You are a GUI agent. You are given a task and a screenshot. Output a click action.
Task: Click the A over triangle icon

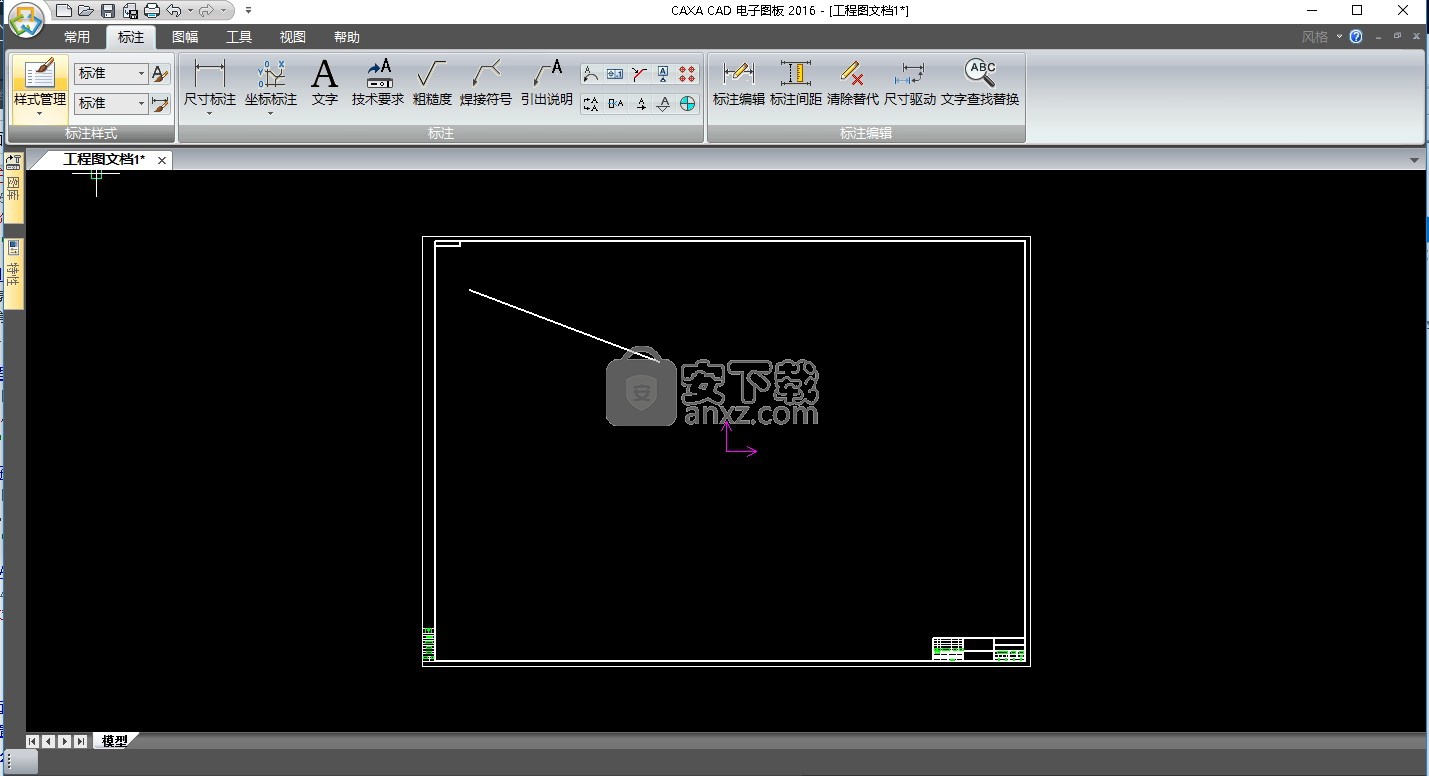pyautogui.click(x=663, y=104)
